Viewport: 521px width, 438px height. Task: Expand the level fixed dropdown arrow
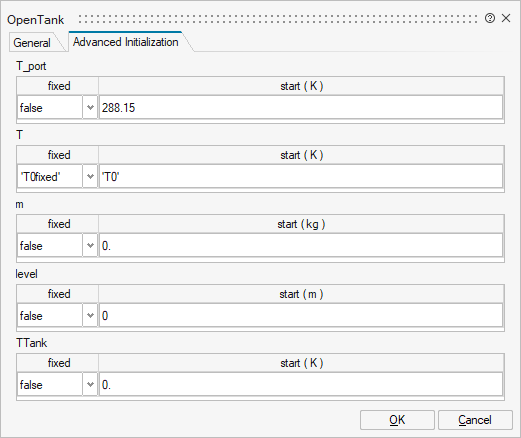point(90,316)
